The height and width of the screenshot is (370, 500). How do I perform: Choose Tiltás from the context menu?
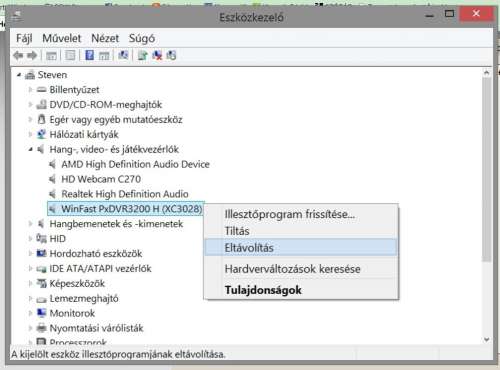click(x=301, y=231)
